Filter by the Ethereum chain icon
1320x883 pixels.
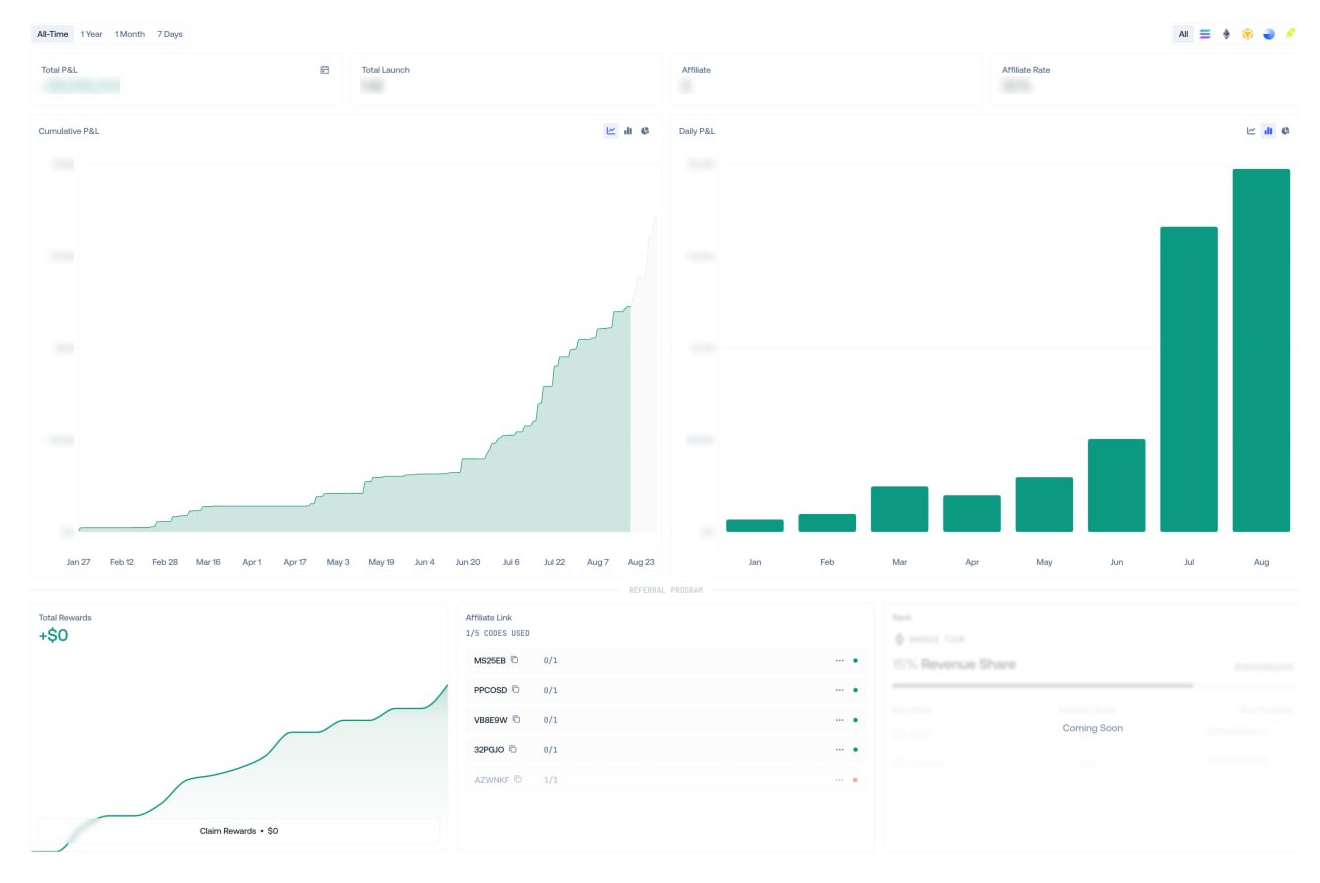click(x=1227, y=34)
